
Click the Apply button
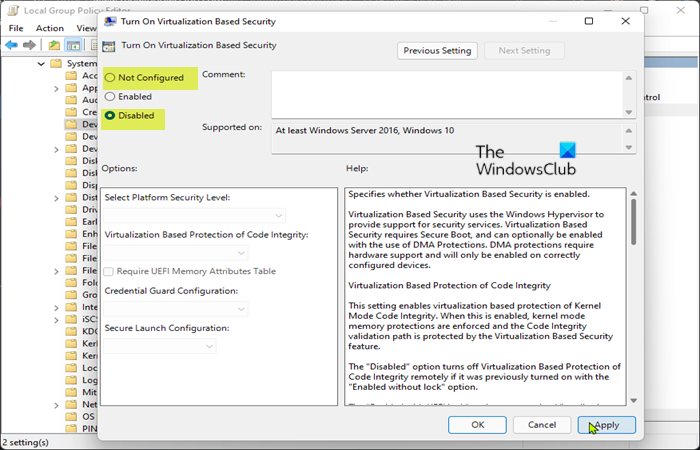(x=607, y=425)
